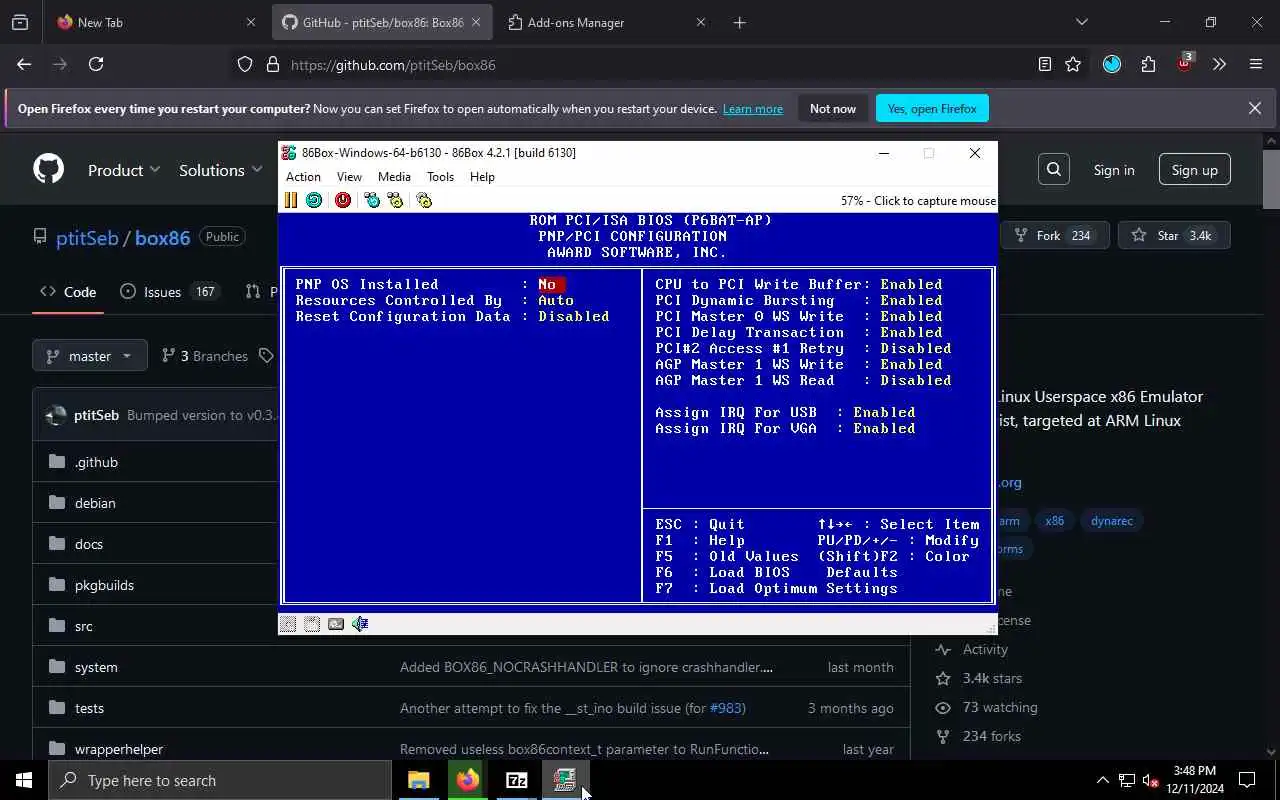The width and height of the screenshot is (1280, 800).
Task: Open Firefox View icon at tab strip start
Action: point(20,22)
